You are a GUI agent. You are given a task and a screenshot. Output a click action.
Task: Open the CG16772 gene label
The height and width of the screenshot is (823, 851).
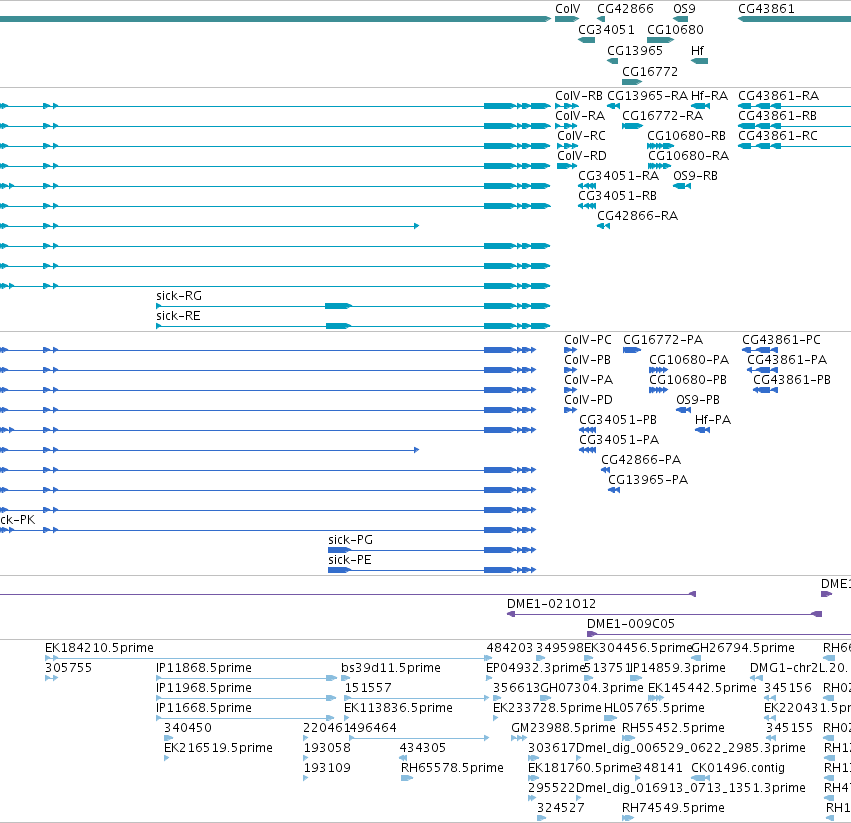coord(650,72)
